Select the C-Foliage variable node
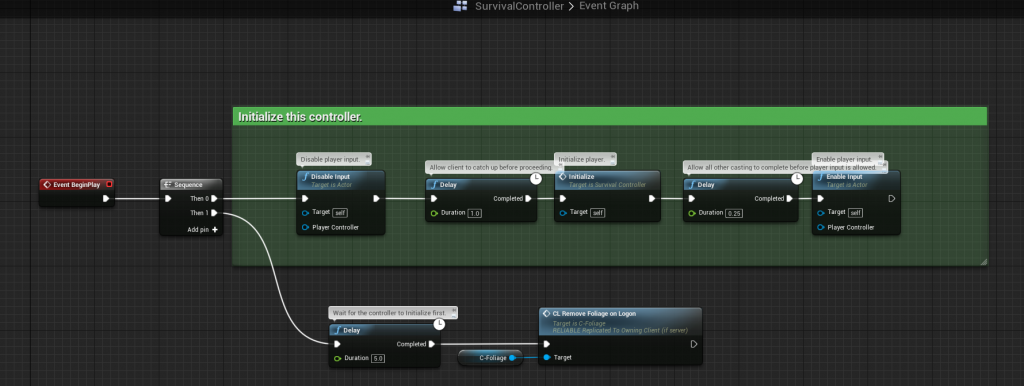 tap(490, 358)
